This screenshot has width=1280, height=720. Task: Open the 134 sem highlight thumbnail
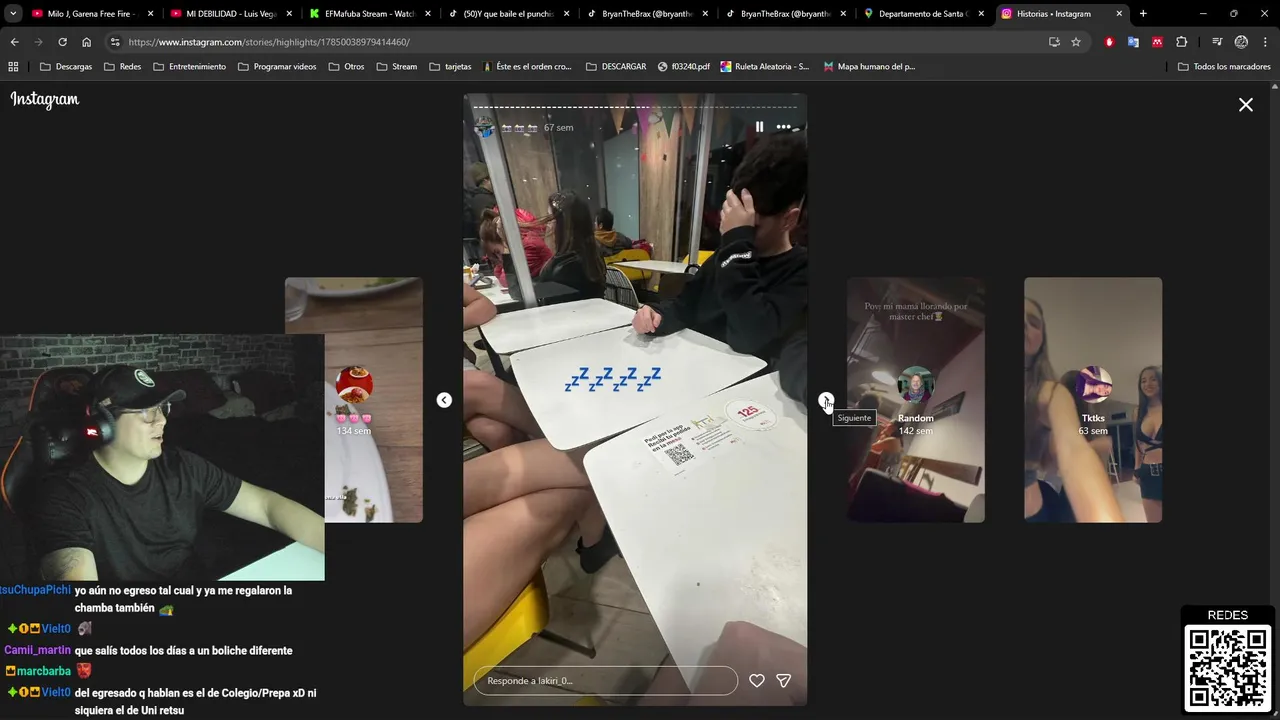[354, 400]
